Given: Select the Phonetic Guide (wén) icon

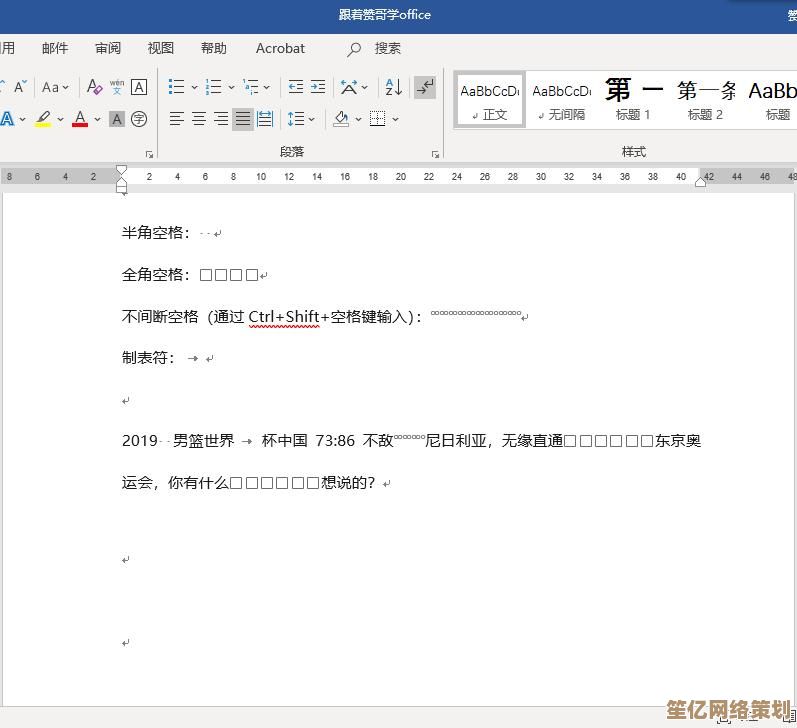Looking at the screenshot, I should [x=117, y=87].
